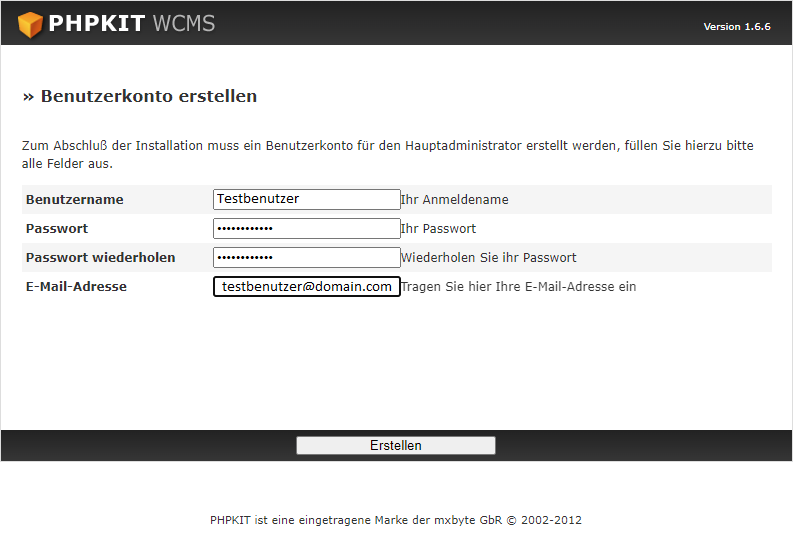Click the installation instructions paragraph
Viewport: 793px width, 540px height.
point(387,154)
